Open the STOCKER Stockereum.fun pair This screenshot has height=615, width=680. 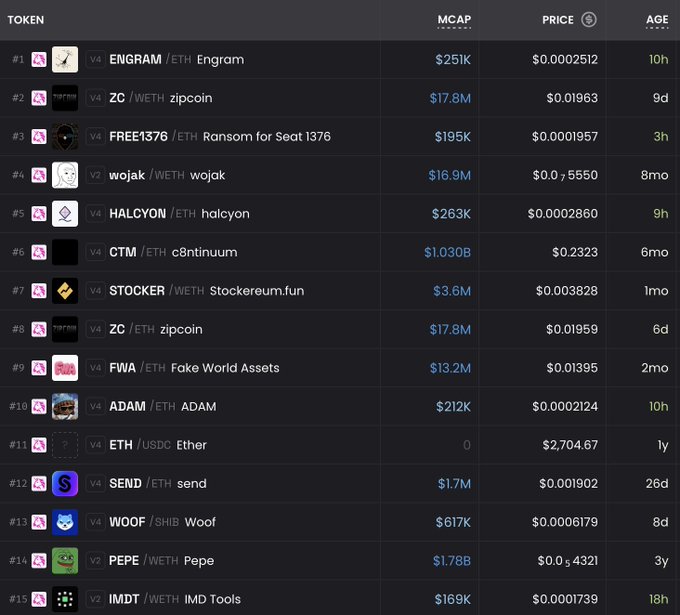[206, 291]
